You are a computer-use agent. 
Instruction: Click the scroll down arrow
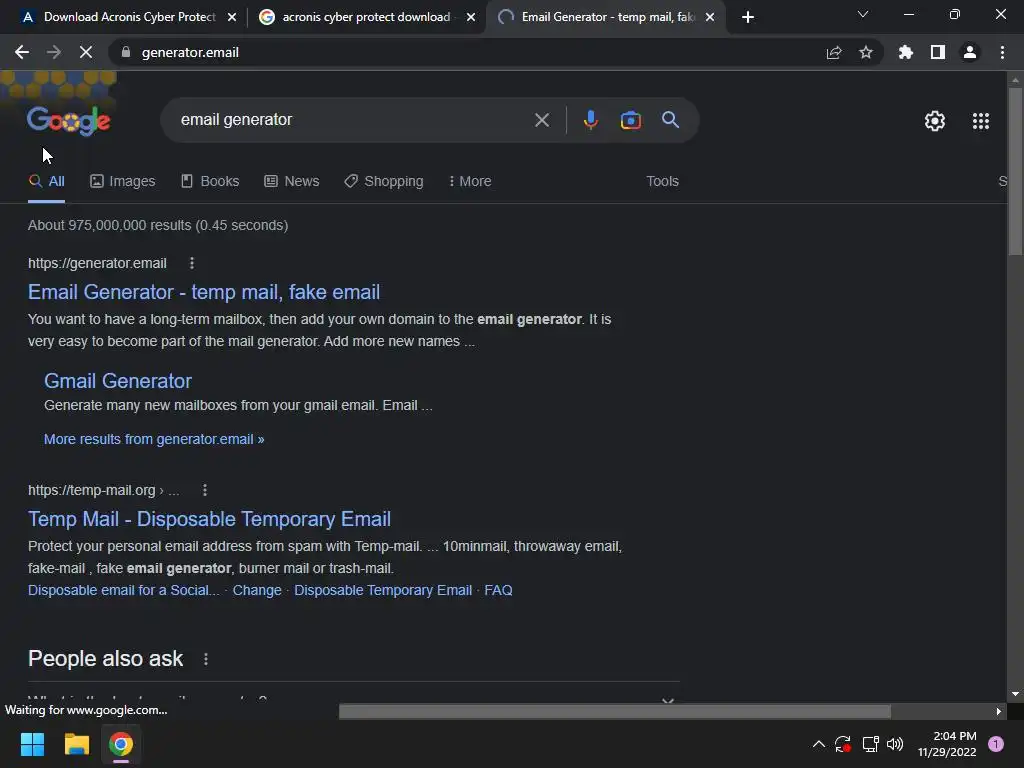[x=1015, y=694]
